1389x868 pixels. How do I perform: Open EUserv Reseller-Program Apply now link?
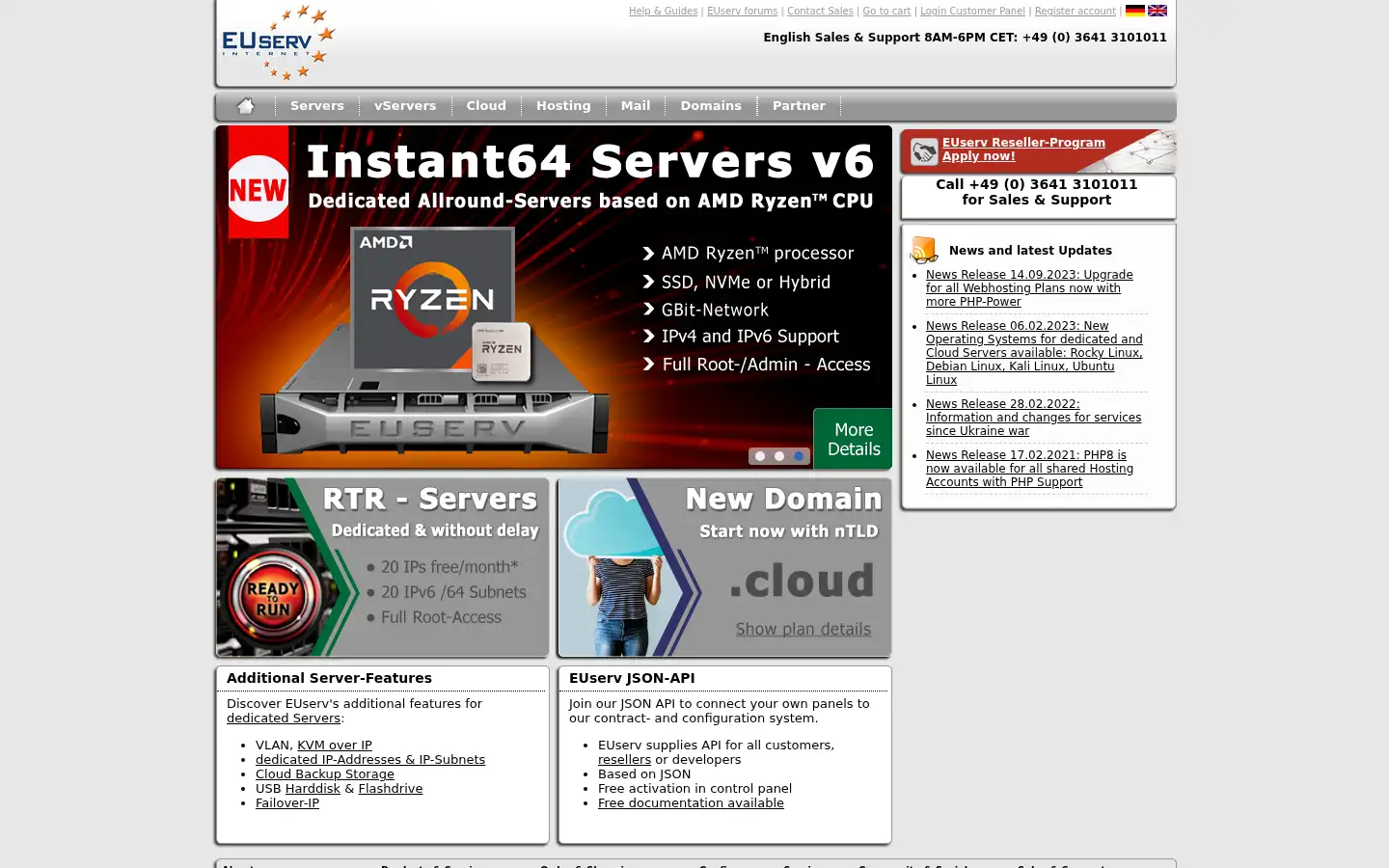[1023, 149]
